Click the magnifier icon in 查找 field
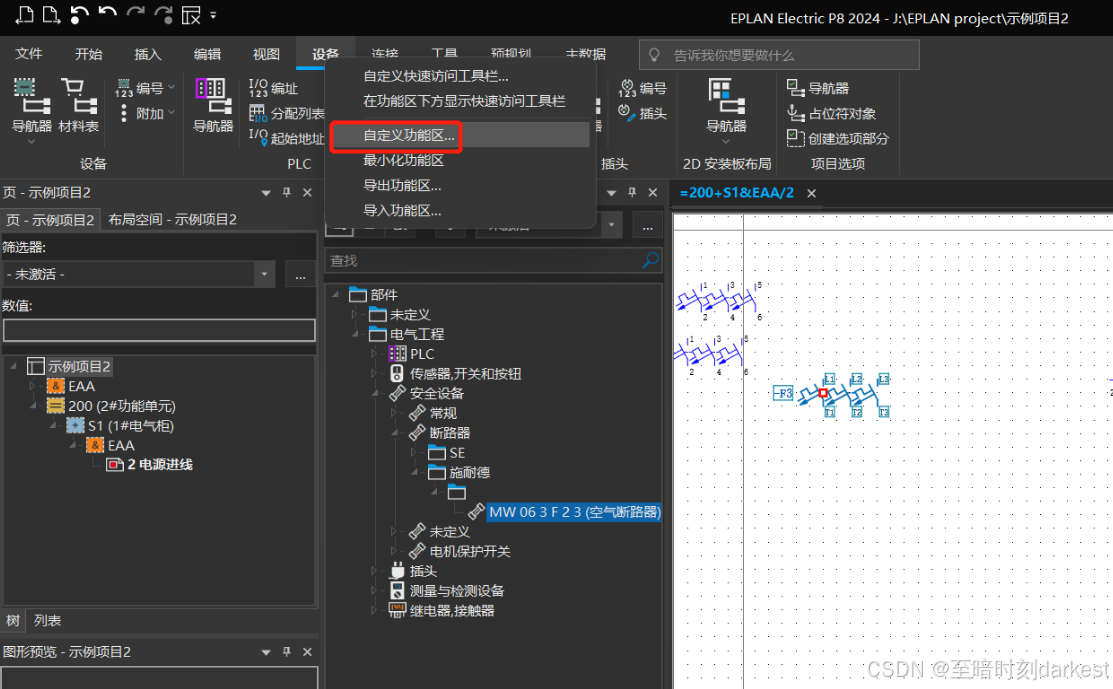 pos(650,260)
